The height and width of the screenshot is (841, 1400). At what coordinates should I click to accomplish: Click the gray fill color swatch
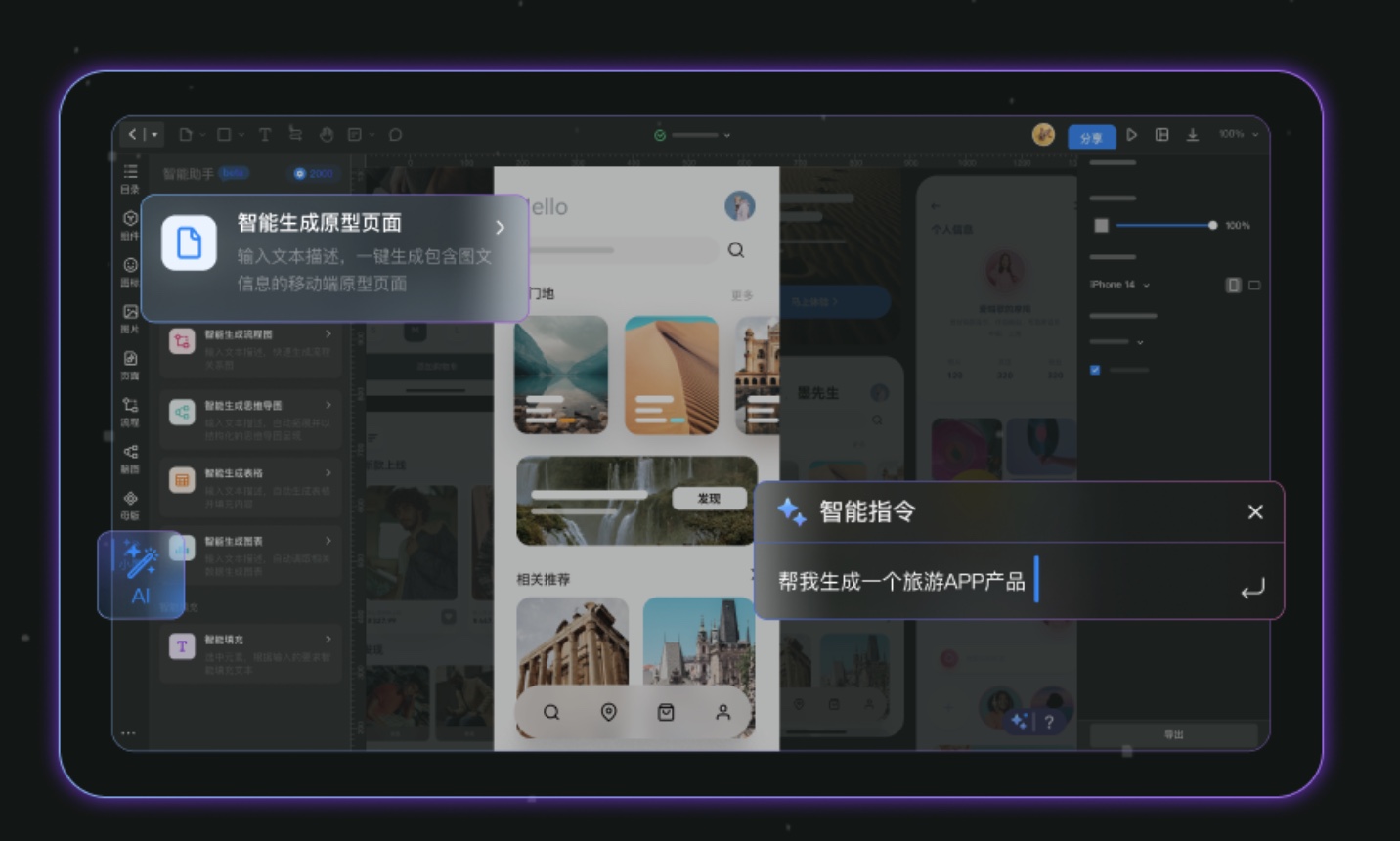[1101, 226]
